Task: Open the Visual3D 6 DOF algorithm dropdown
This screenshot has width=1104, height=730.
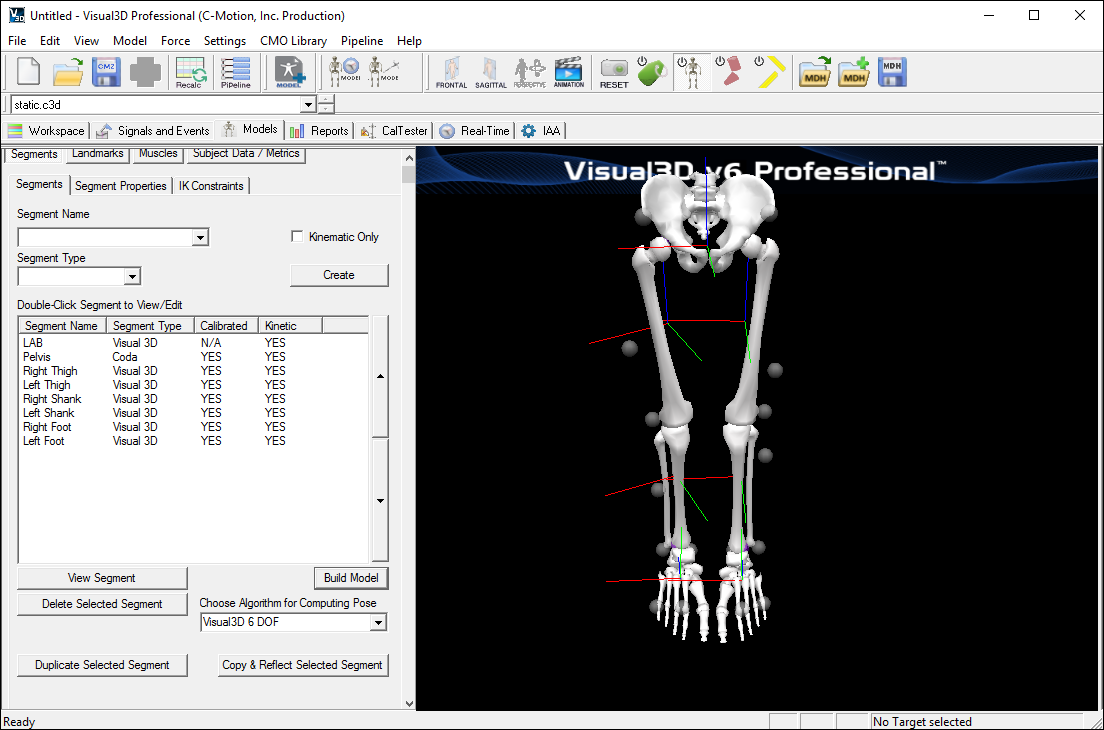Action: tap(378, 622)
